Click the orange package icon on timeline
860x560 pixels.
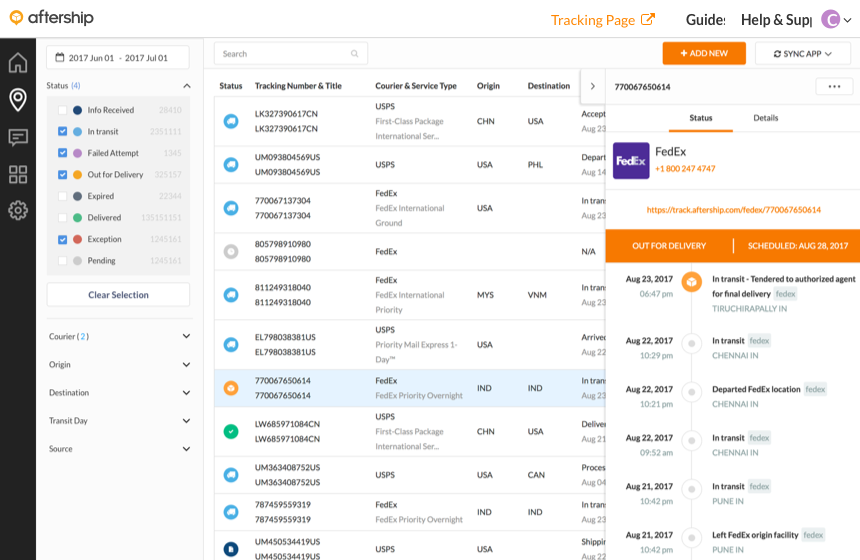692,282
